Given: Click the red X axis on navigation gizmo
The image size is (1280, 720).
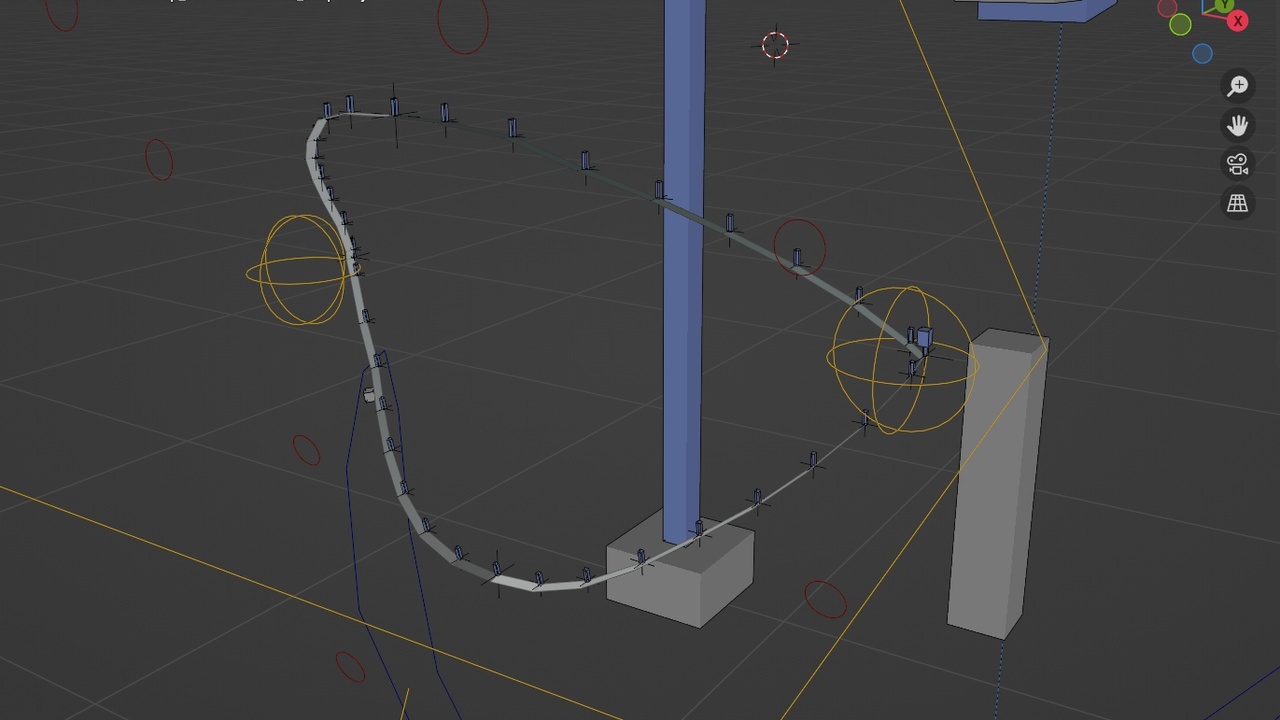Looking at the screenshot, I should coord(1238,21).
